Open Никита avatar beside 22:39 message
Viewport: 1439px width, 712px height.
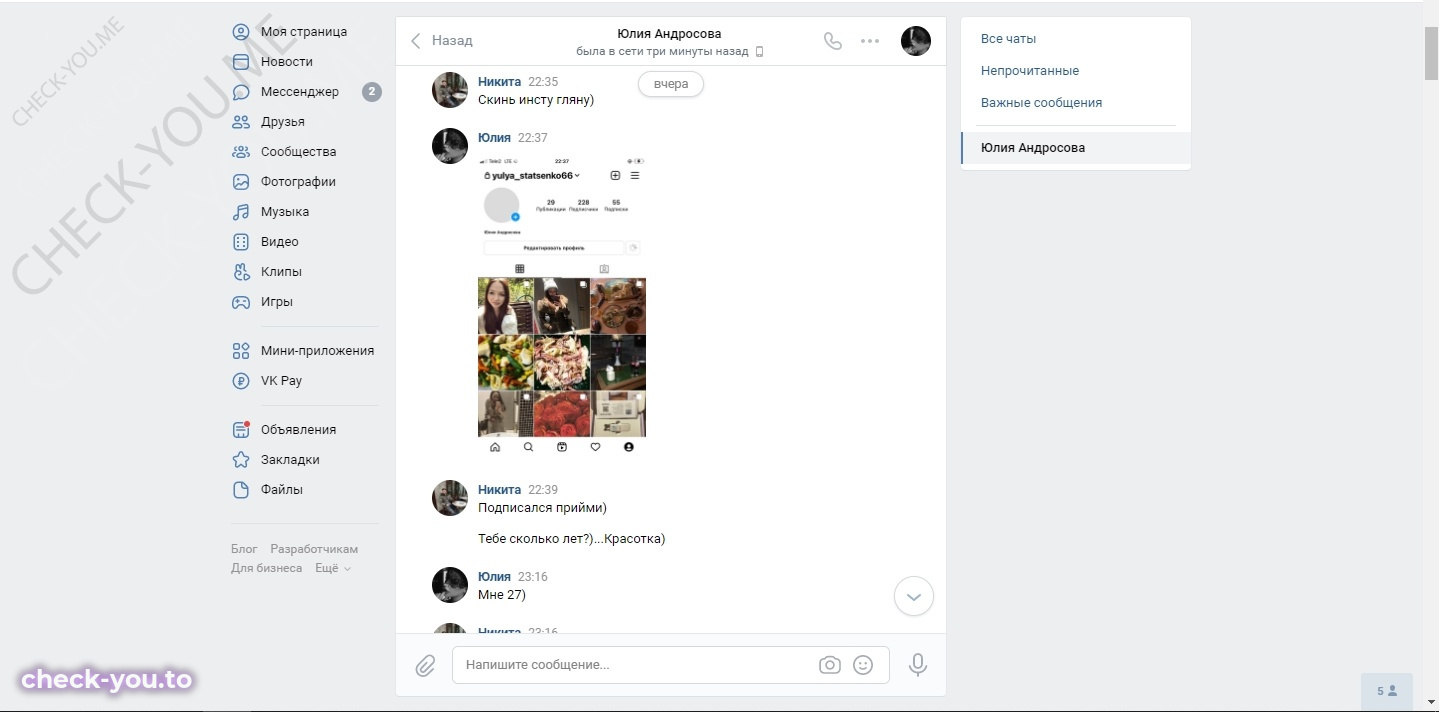point(450,498)
